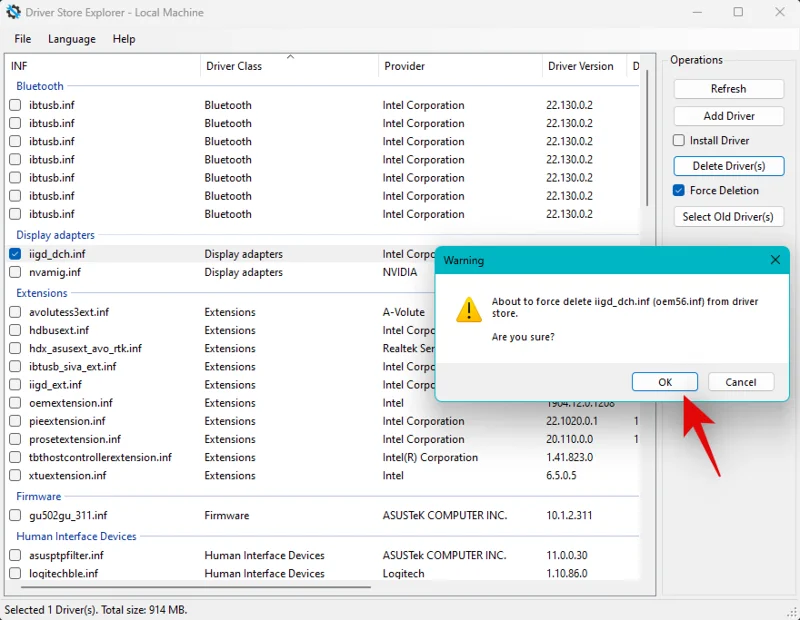Screen dimensions: 800x620
Task: Collapse the Bluetooth driver group
Action: [39, 85]
